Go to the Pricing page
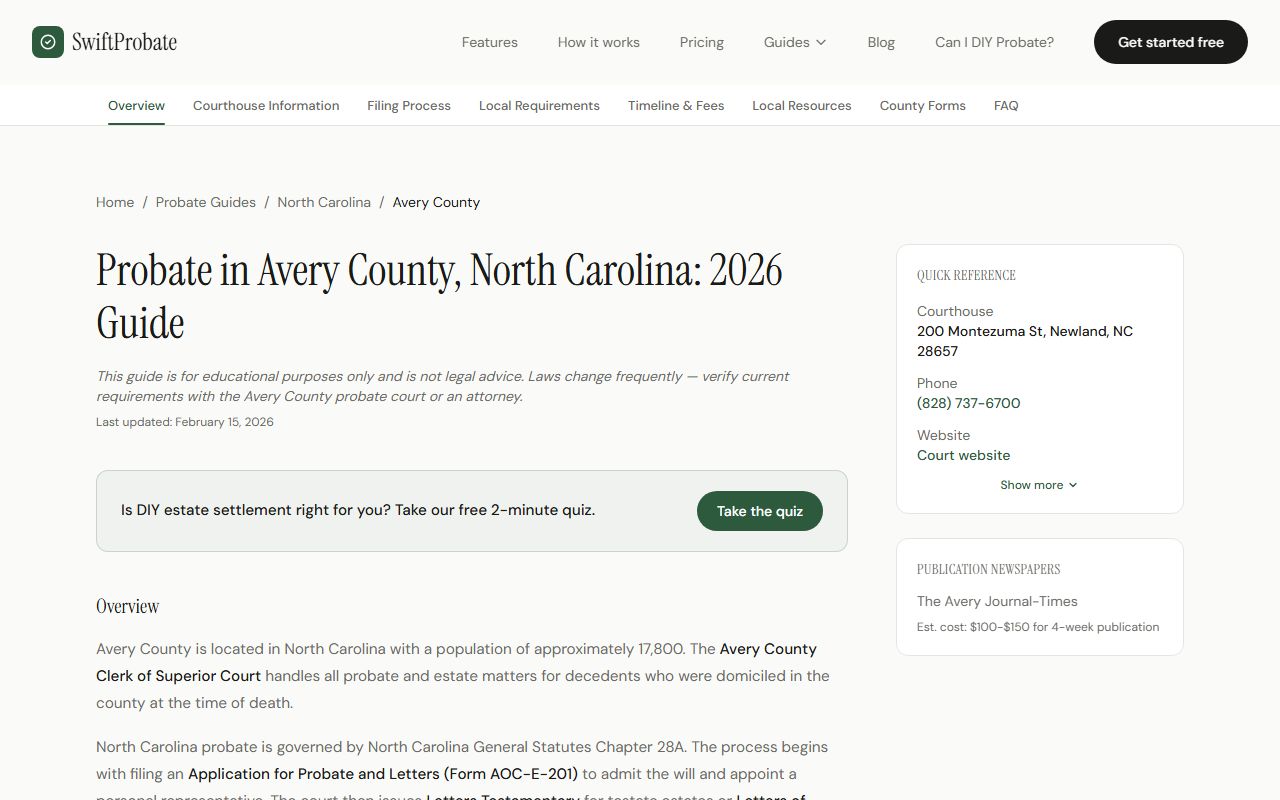The width and height of the screenshot is (1280, 800). coord(701,42)
